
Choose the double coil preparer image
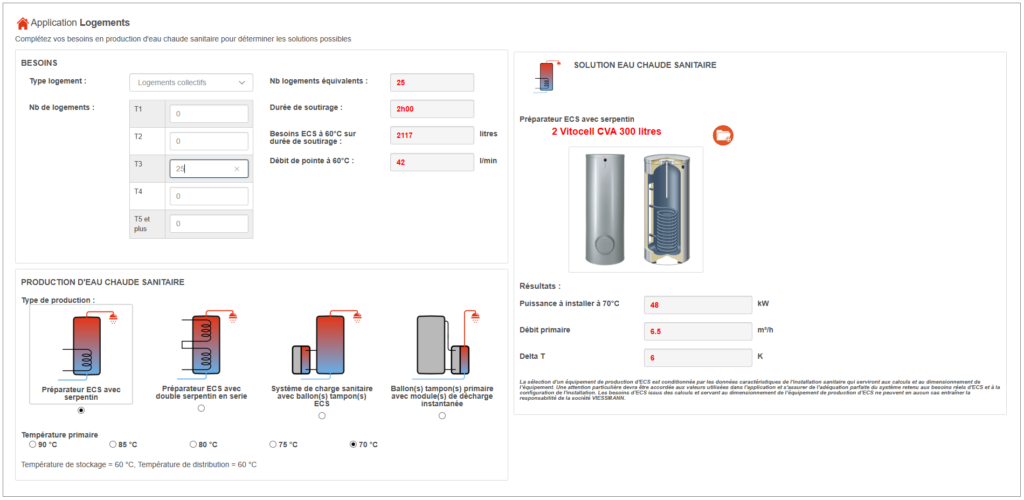coord(203,346)
